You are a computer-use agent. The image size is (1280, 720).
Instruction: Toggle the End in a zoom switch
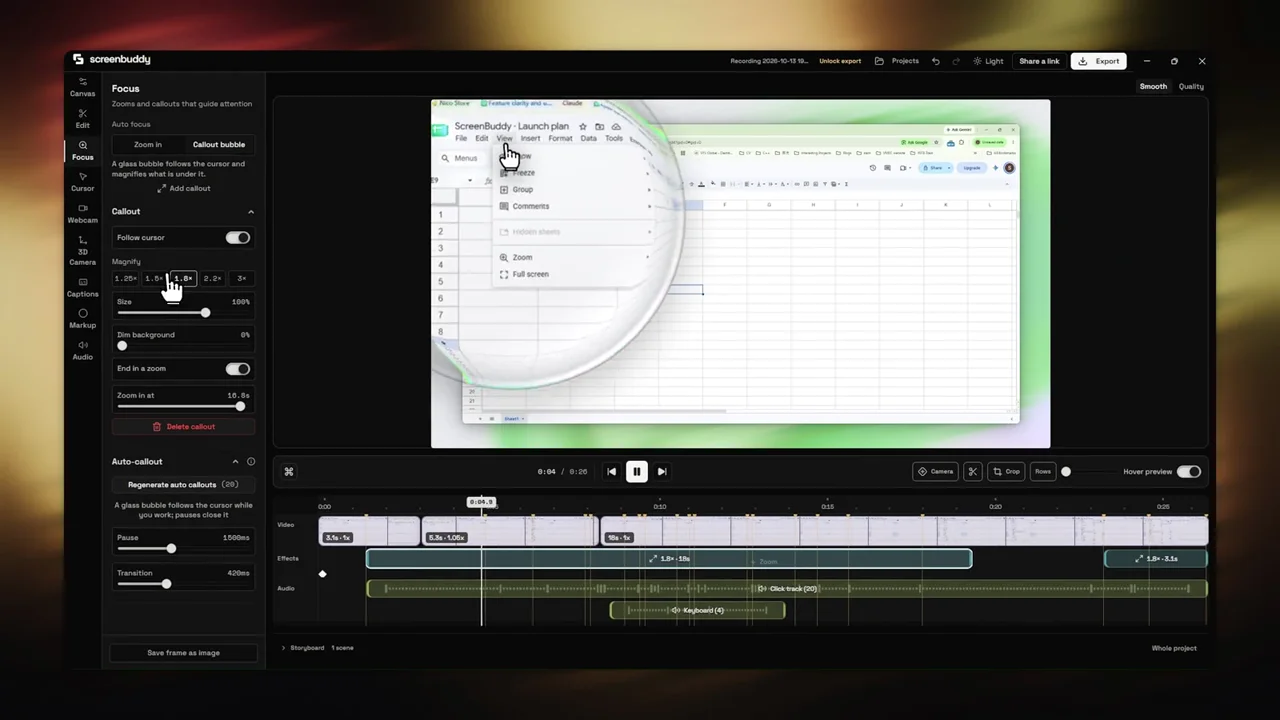point(238,369)
